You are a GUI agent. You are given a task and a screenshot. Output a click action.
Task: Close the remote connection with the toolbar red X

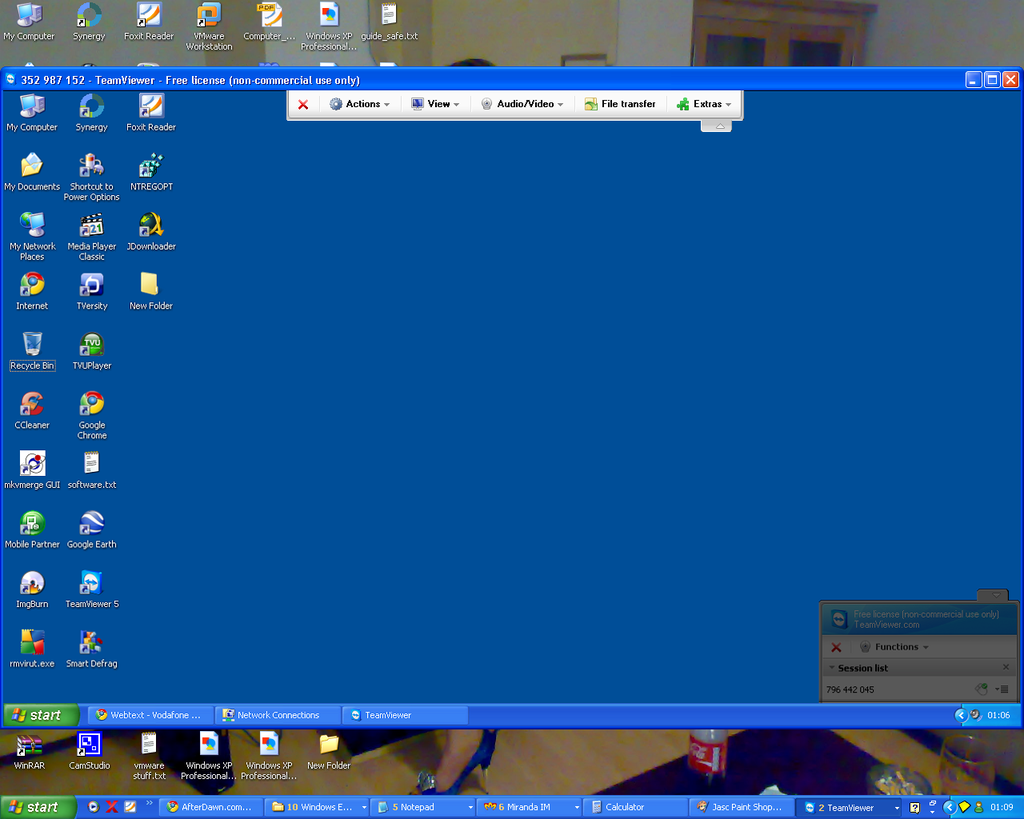point(303,104)
